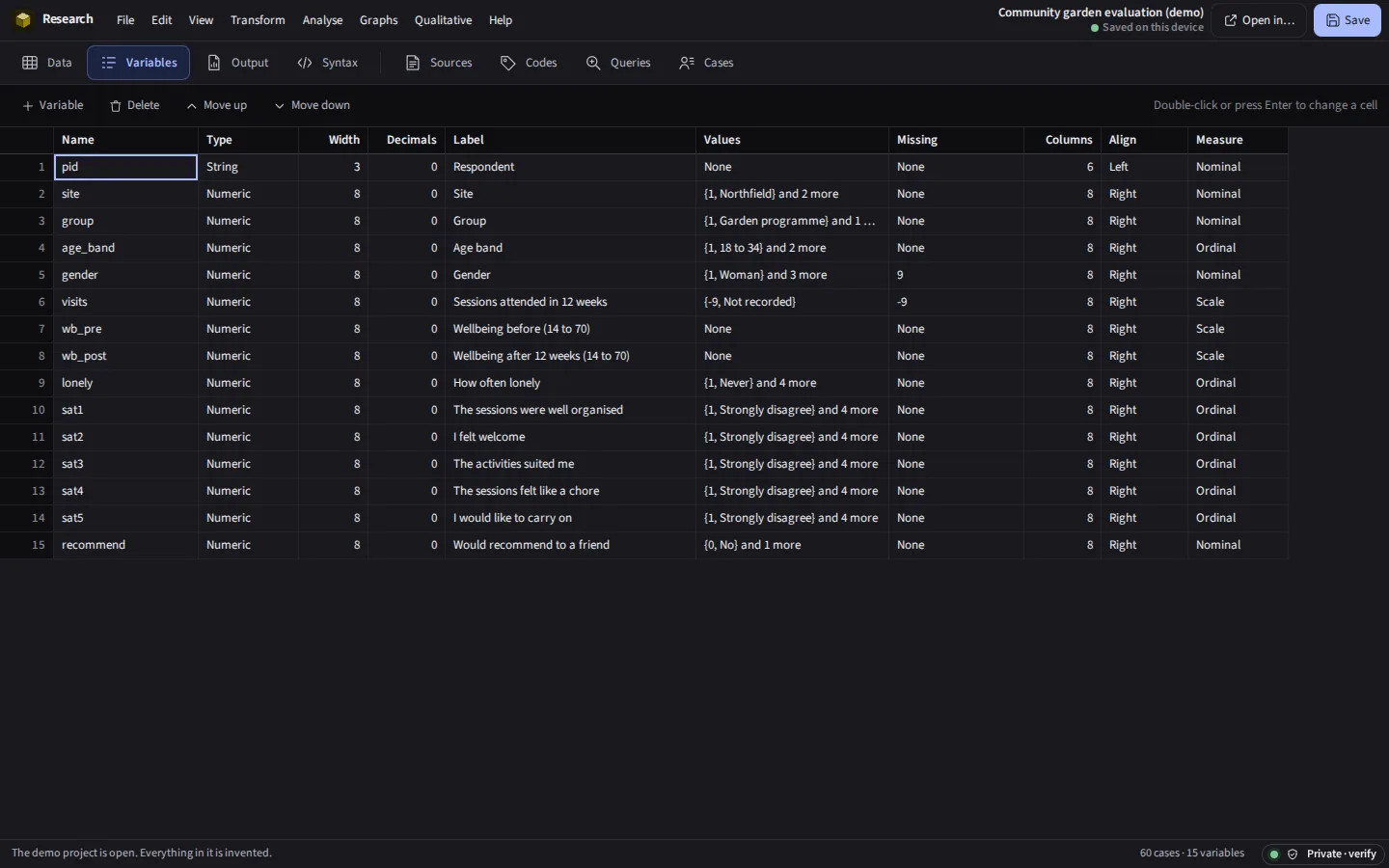Click the Measure cell for age_band
This screenshot has height=868, width=1389.
1238,248
